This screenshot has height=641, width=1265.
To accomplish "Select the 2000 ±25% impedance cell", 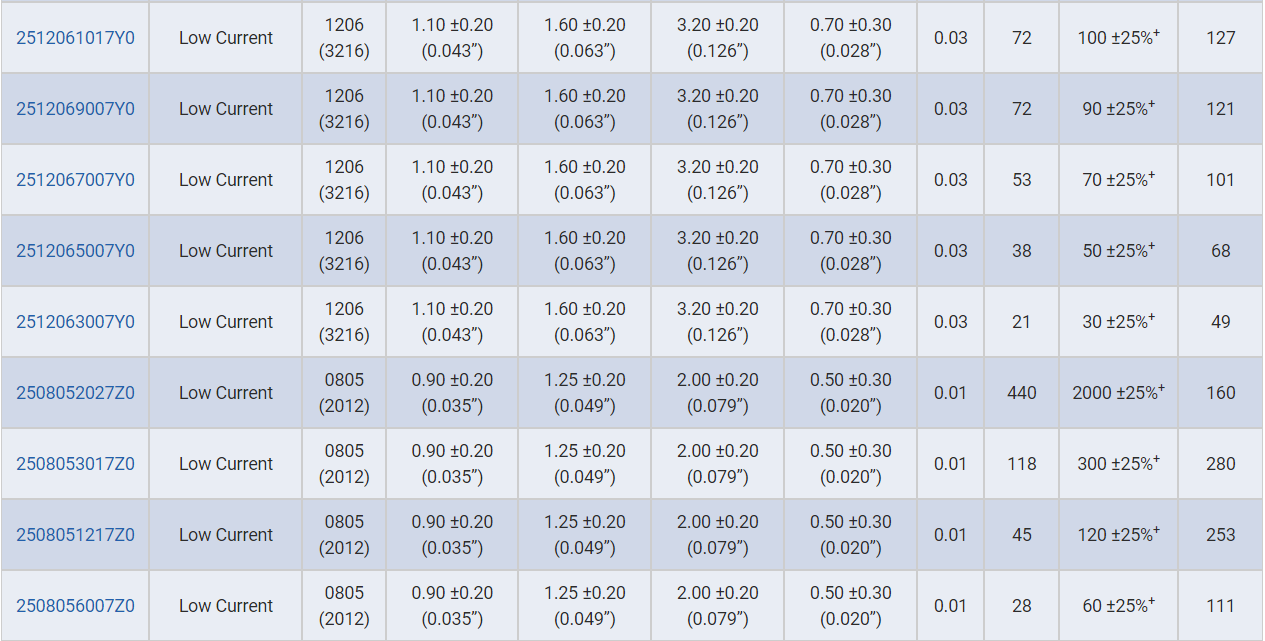I will (x=1118, y=393).
